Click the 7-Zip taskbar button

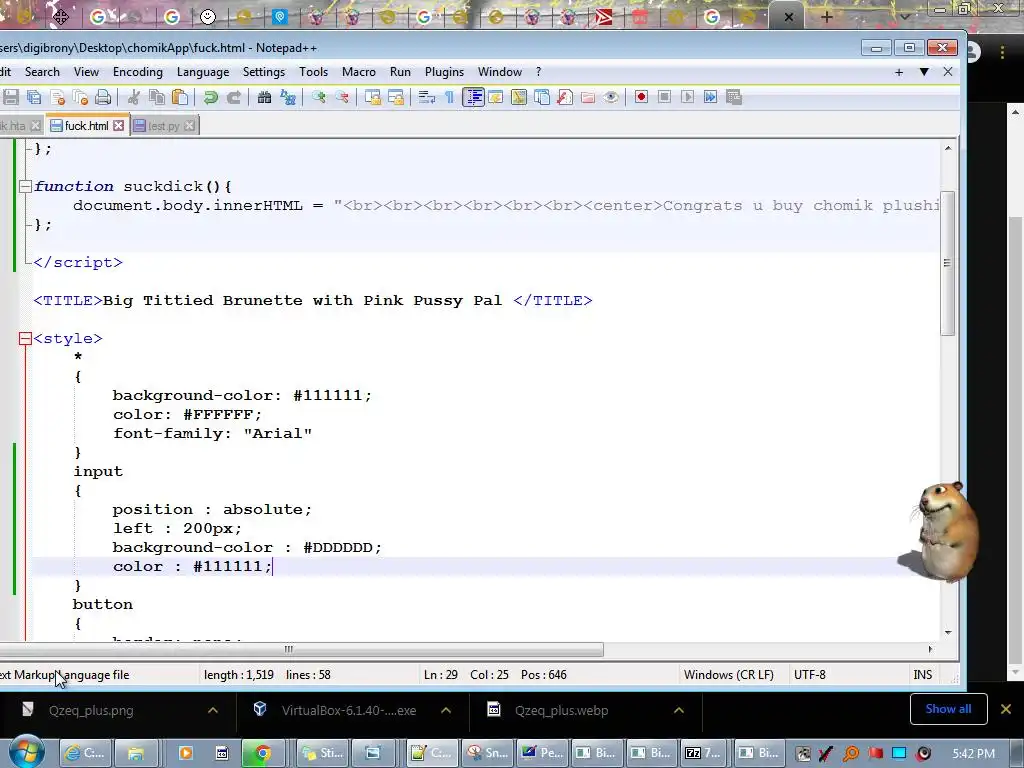click(703, 753)
